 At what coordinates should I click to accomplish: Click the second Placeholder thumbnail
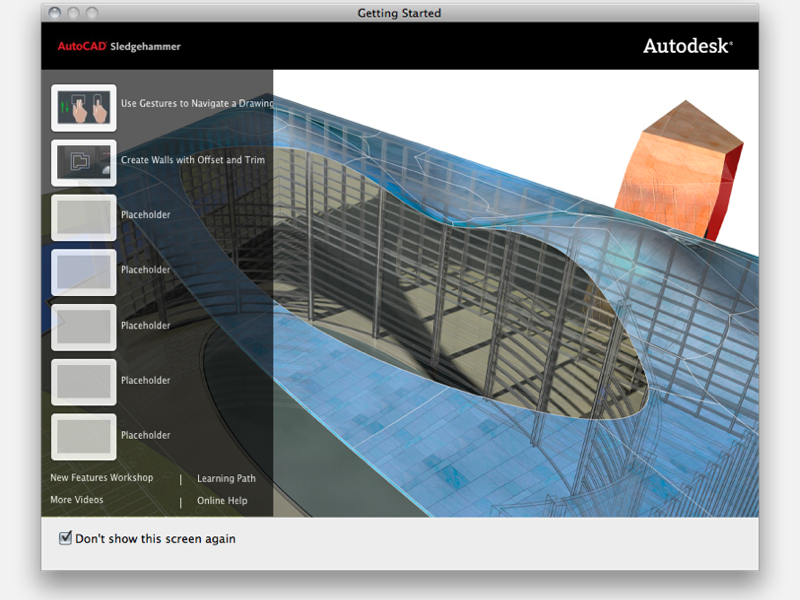84,272
